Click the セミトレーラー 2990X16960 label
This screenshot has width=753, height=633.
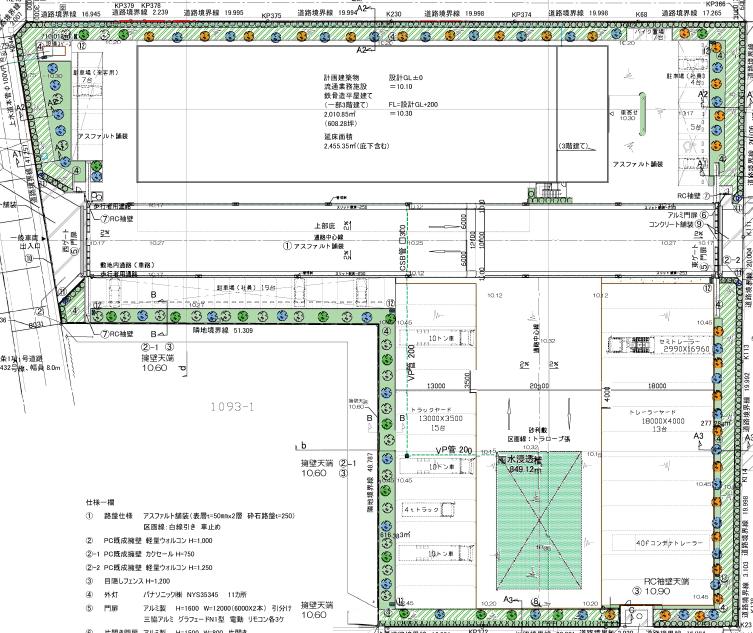click(x=686, y=345)
